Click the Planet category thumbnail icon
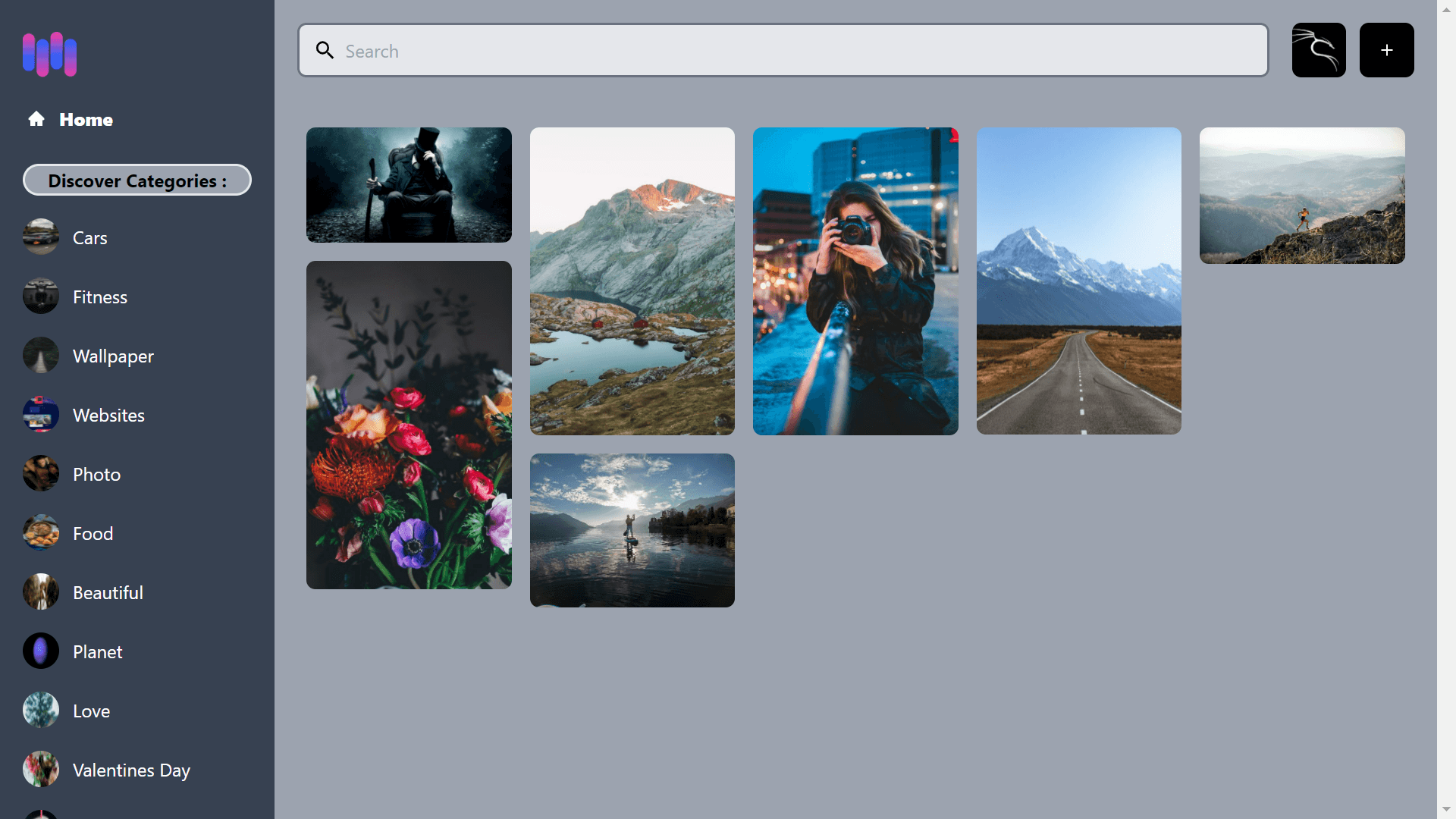This screenshot has width=1456, height=819. tap(41, 651)
